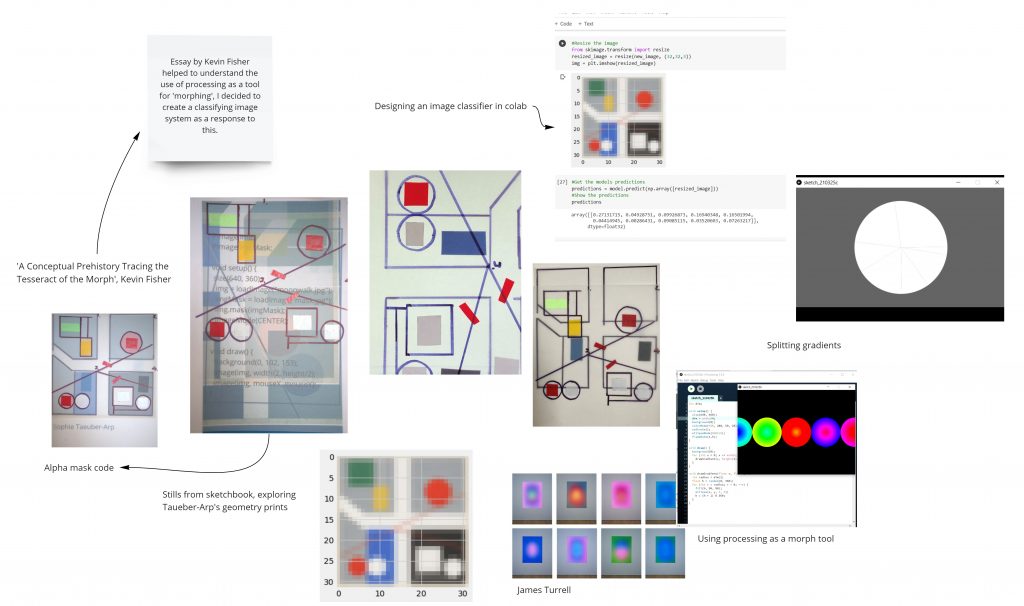The height and width of the screenshot is (606, 1024).
Task: Select second bottom-row Turrell thumbnail, purple-blue
Action: point(577,552)
